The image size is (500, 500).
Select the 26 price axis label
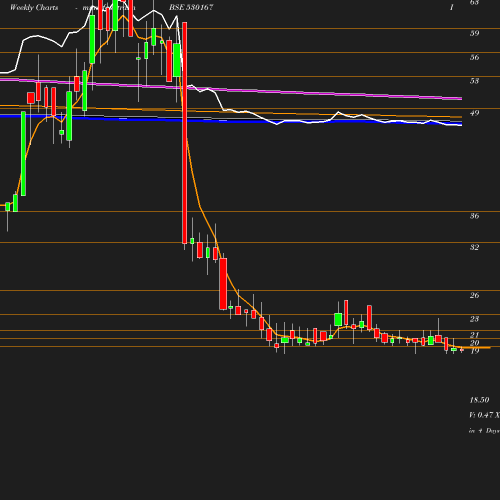tap(474, 295)
